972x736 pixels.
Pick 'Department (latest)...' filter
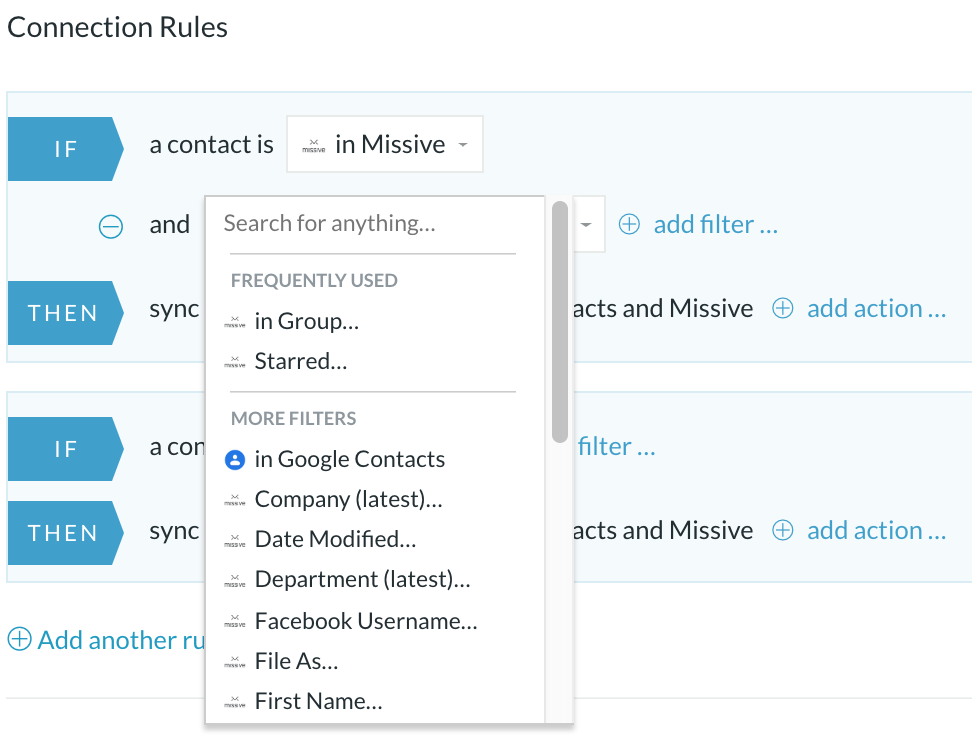[362, 579]
